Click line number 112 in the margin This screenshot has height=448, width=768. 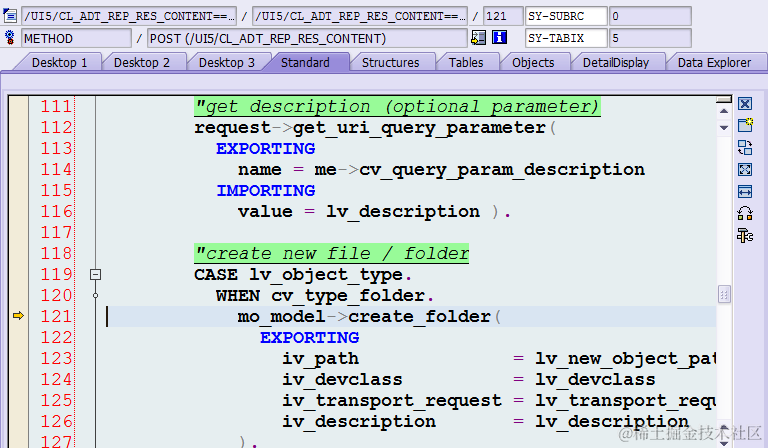point(56,127)
